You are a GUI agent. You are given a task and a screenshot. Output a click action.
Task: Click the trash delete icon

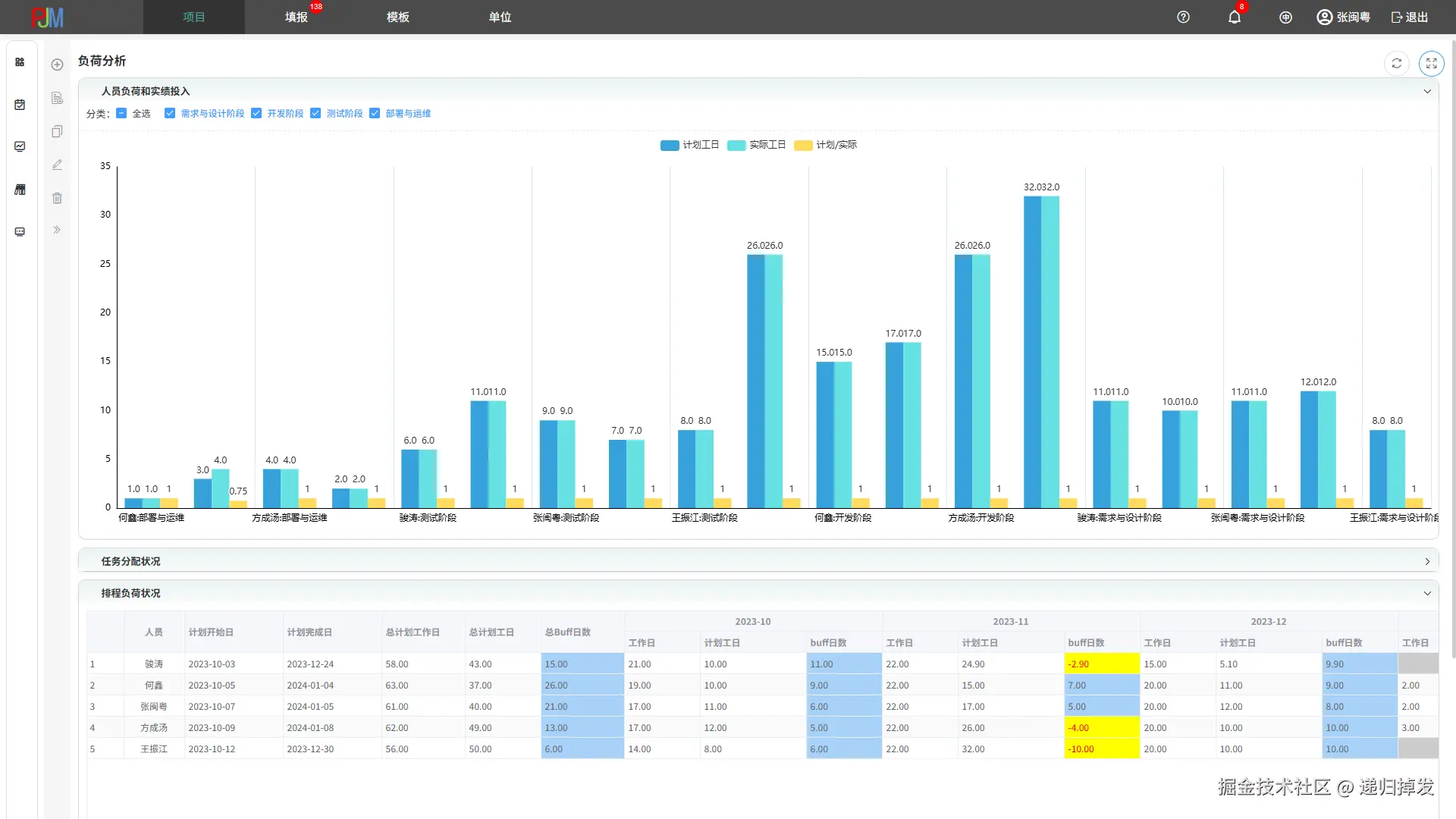pyautogui.click(x=57, y=198)
